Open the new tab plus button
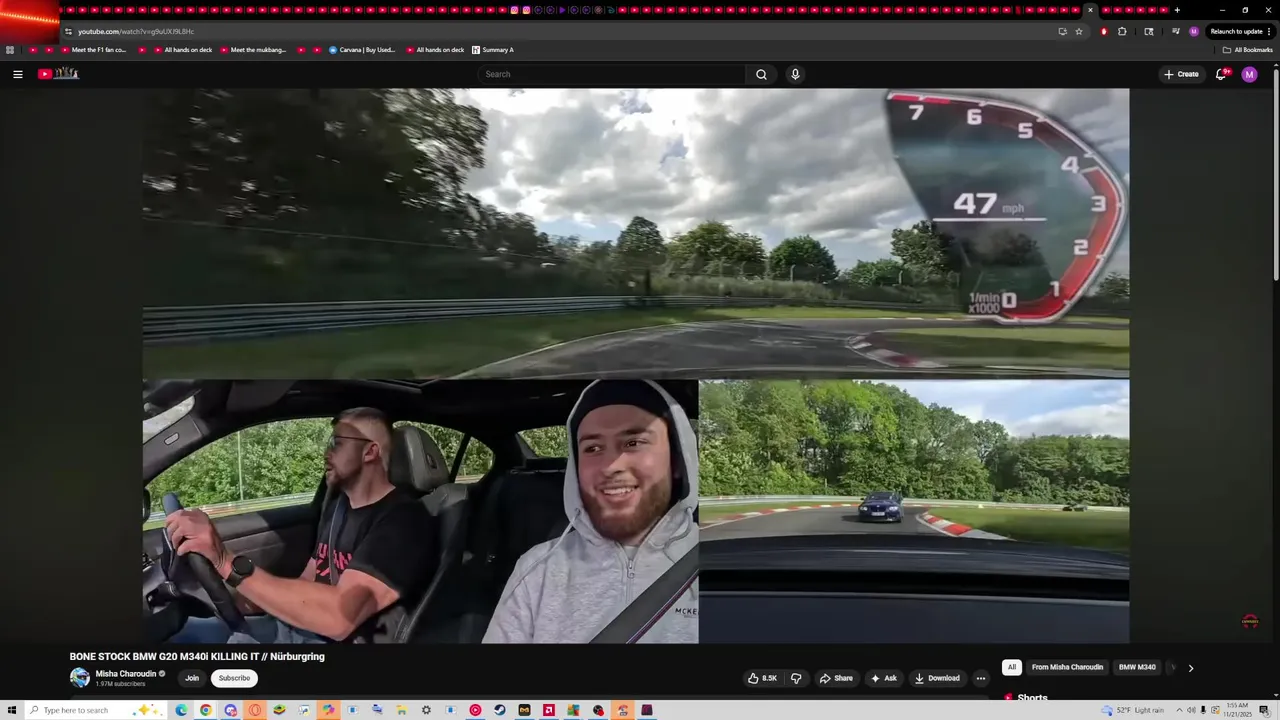This screenshot has width=1280, height=720. 1177,10
